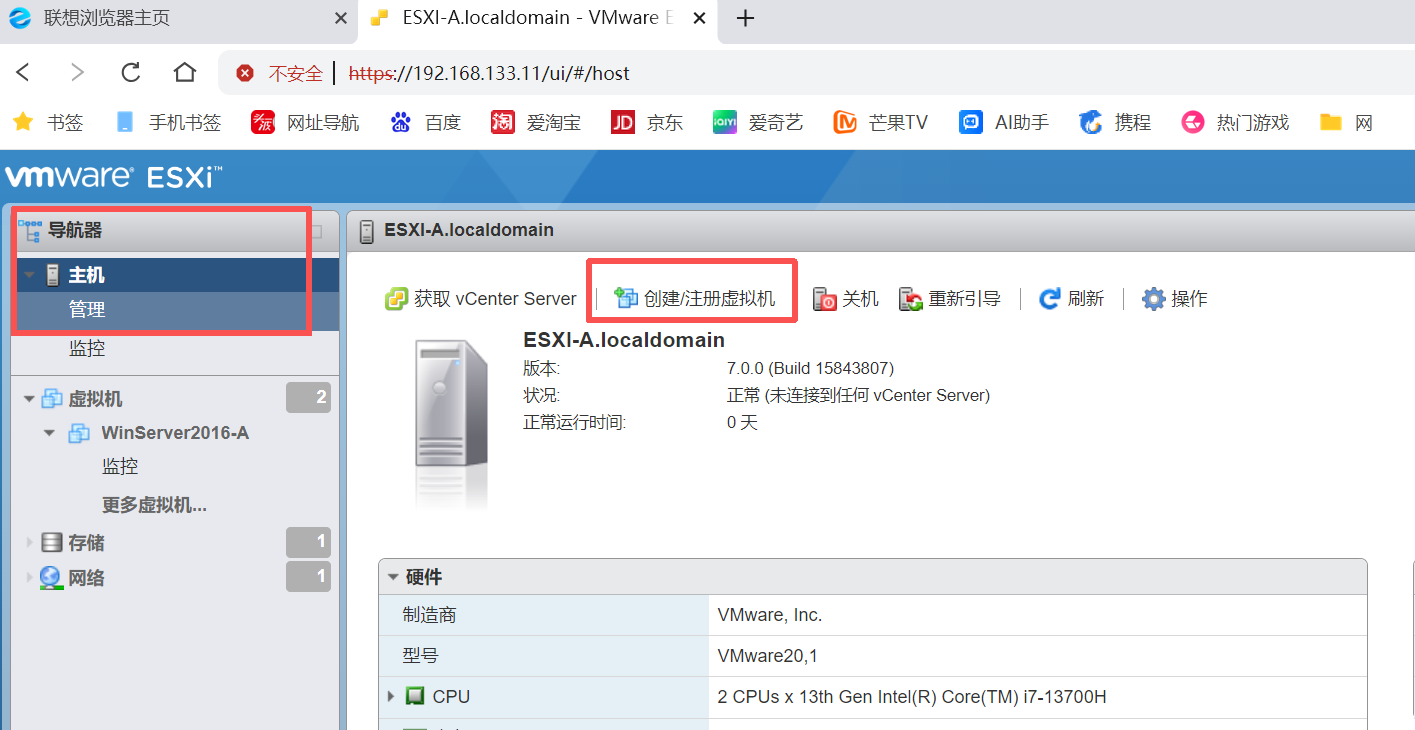Viewport: 1415px width, 730px height.
Task: Select 存储 in the navigator
Action: coord(86,543)
